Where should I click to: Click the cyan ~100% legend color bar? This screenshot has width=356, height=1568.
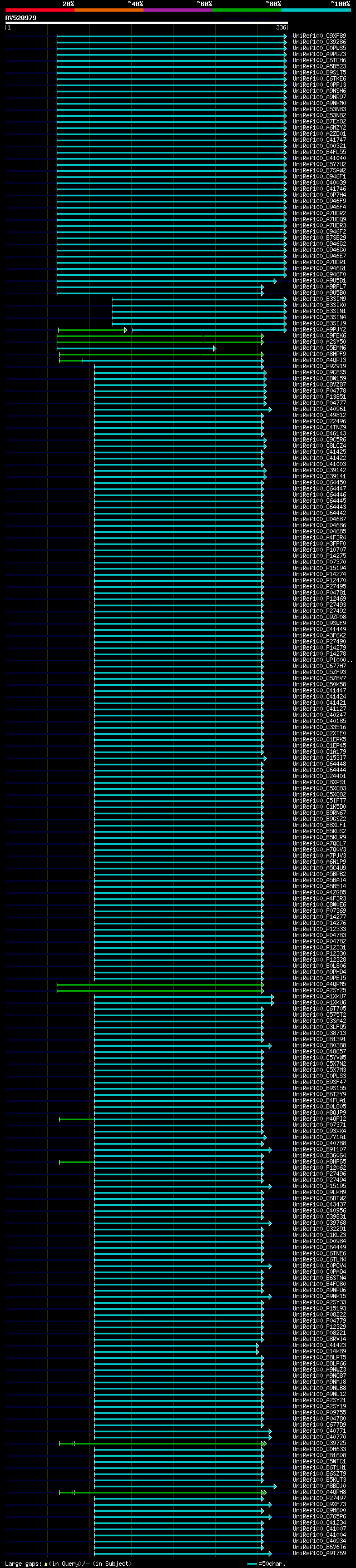click(x=316, y=11)
